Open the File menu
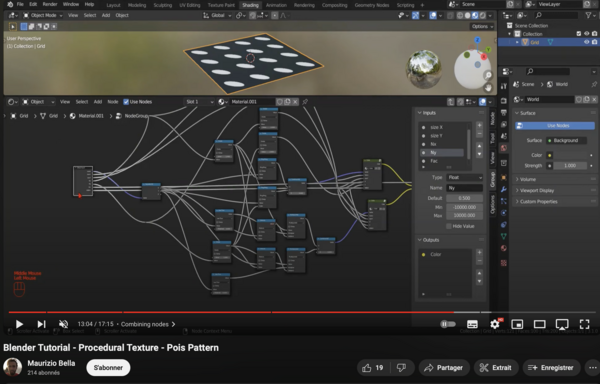The image size is (600, 384). [x=20, y=5]
